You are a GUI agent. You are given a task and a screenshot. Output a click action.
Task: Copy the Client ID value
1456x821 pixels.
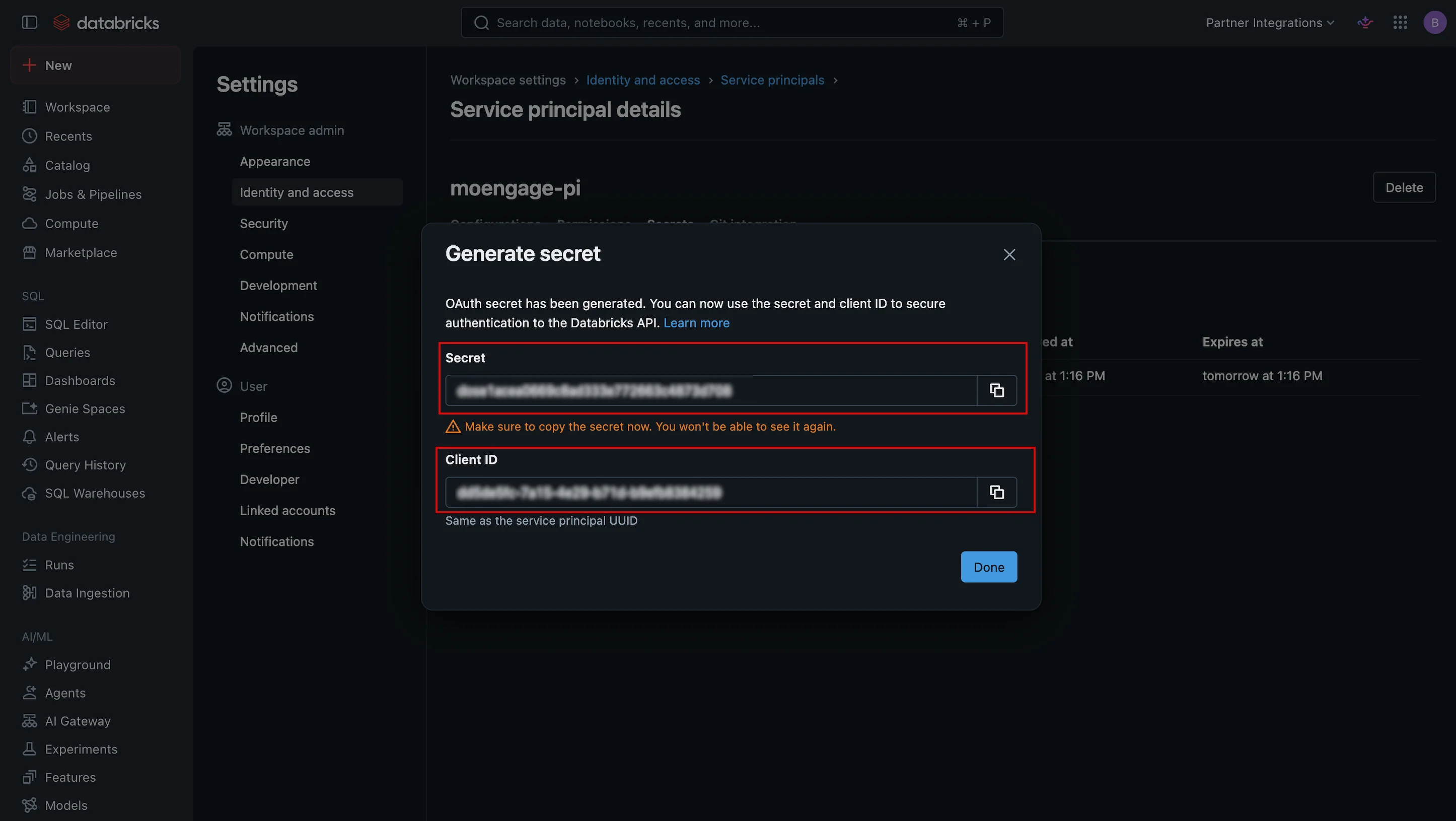(996, 492)
